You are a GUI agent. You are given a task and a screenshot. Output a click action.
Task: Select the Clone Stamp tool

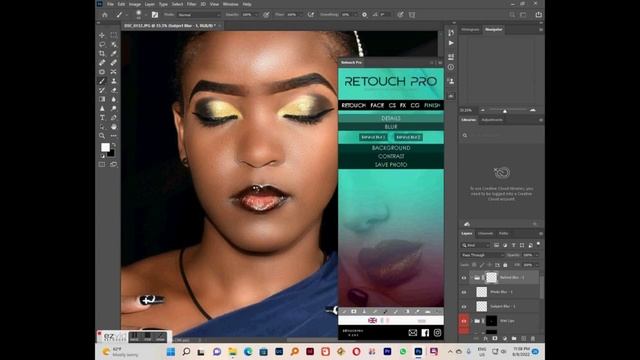[x=113, y=81]
